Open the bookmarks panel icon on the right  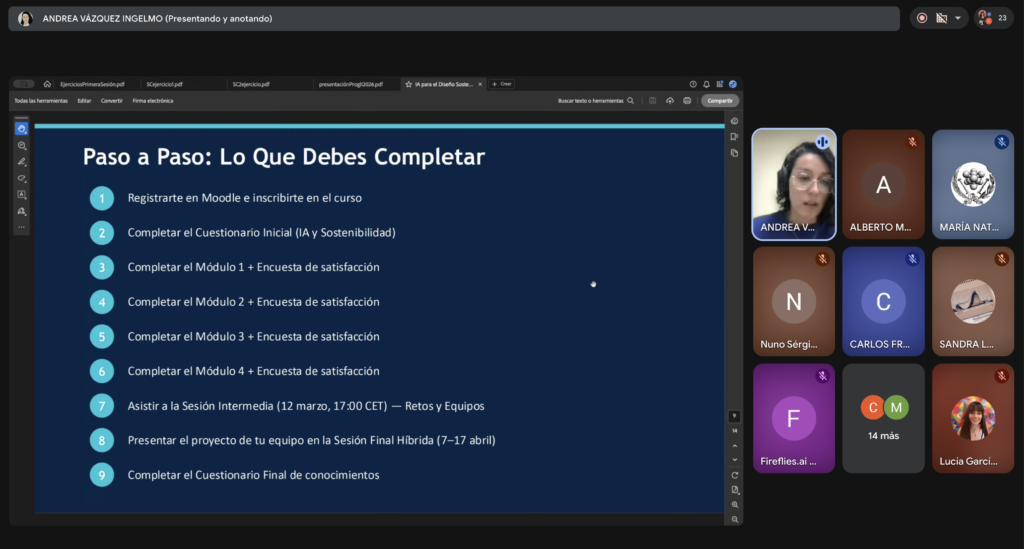point(735,137)
